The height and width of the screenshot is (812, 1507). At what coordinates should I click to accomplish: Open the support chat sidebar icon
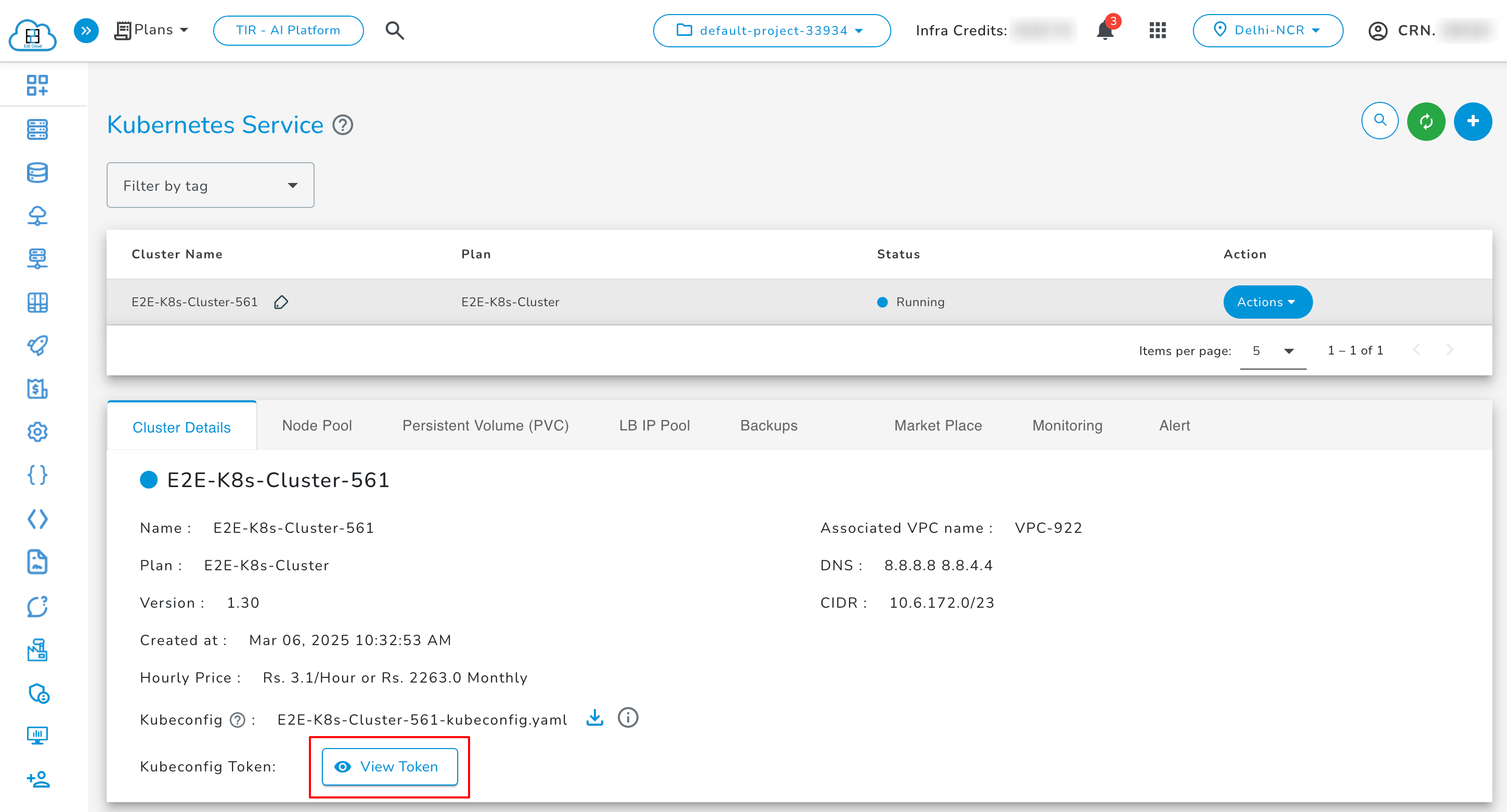tap(37, 606)
